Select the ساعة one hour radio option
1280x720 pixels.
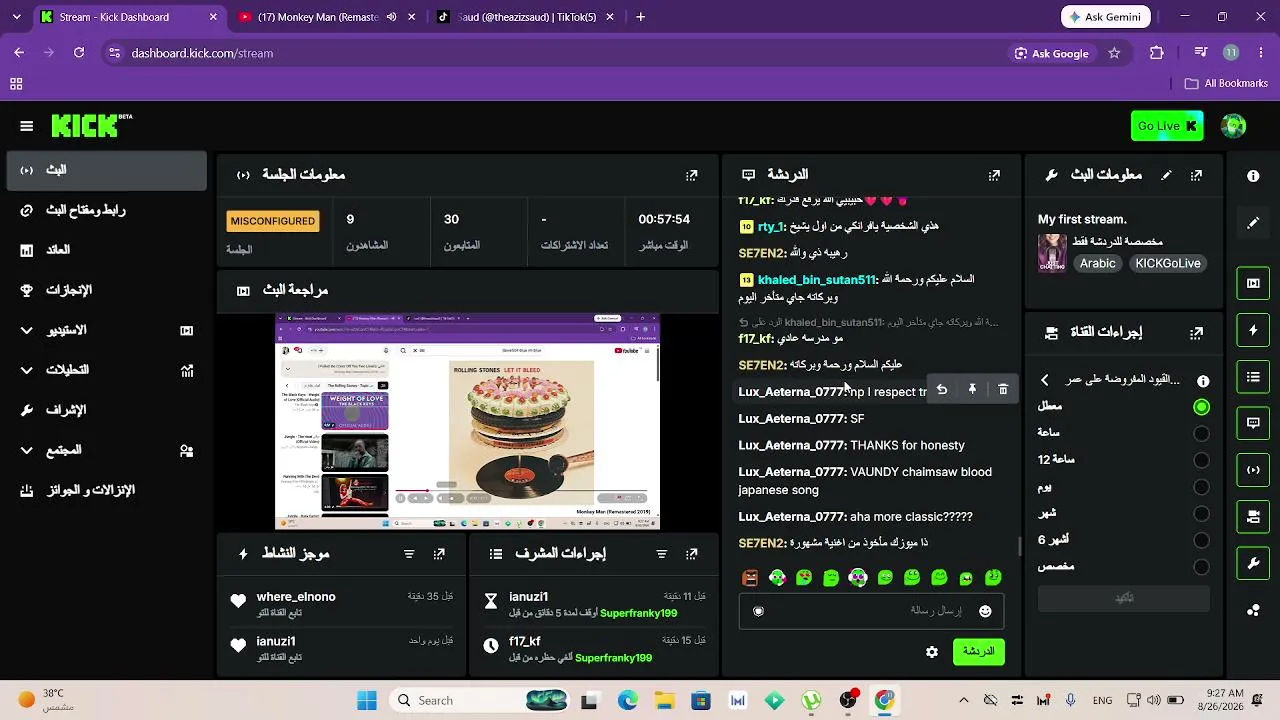pos(1201,434)
